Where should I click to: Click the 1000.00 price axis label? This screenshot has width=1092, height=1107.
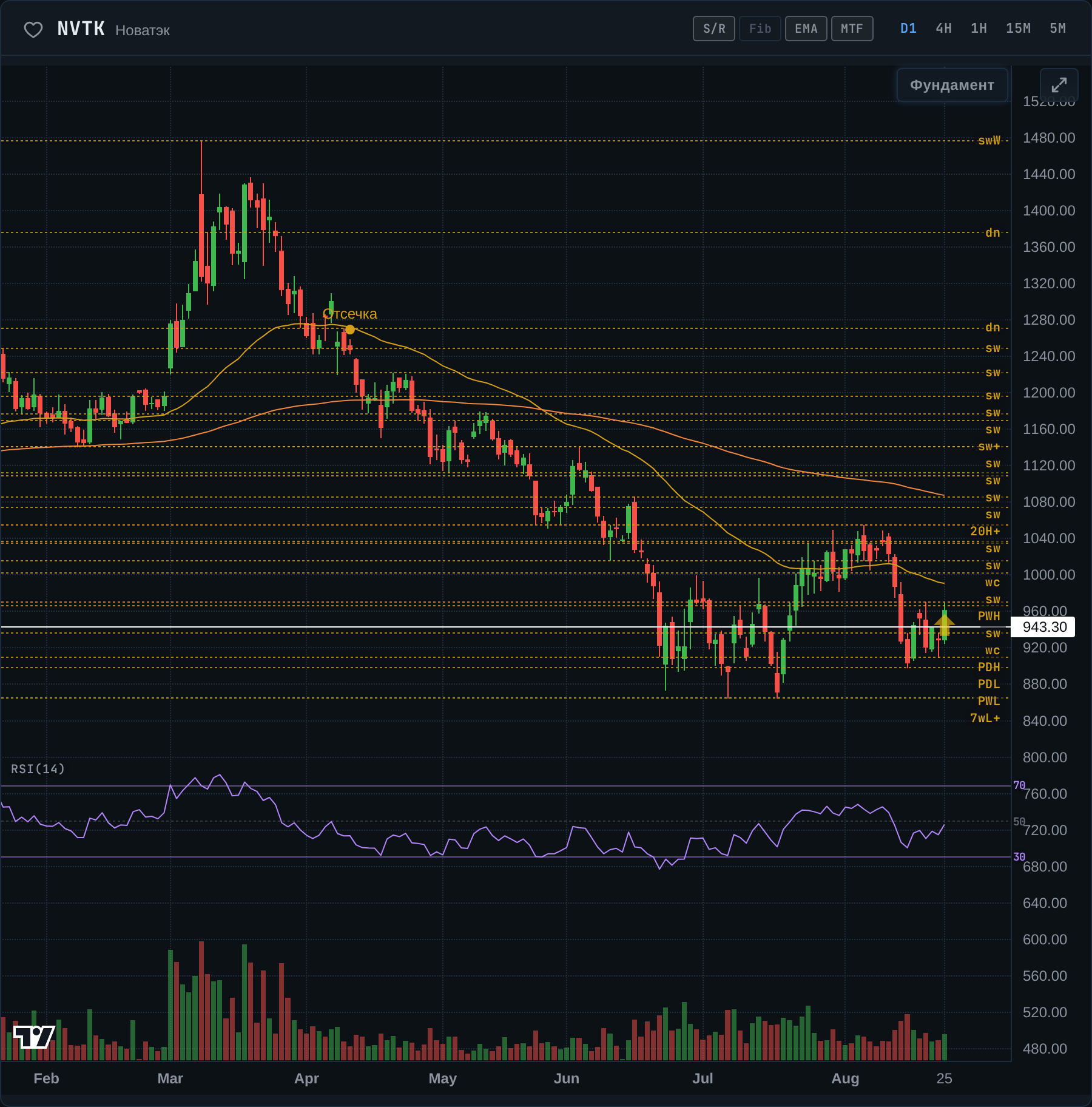click(x=1049, y=575)
